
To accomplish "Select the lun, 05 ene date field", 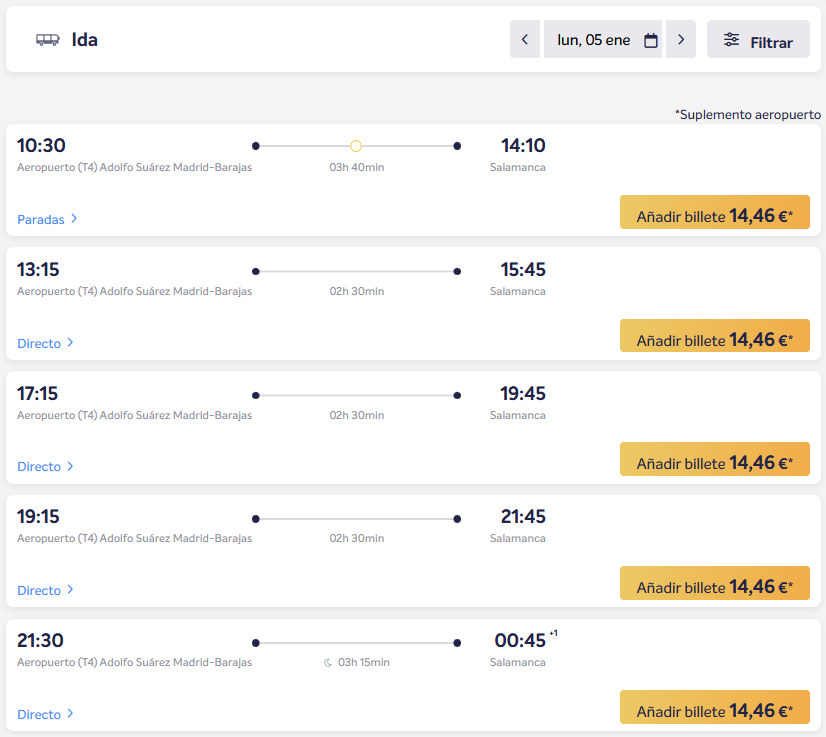I will tap(594, 40).
